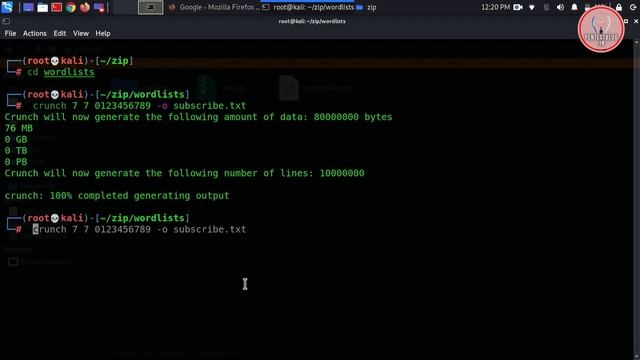Launch Google Chrome from the panel
Viewport: 640px width, 360px height.
coord(71,7)
